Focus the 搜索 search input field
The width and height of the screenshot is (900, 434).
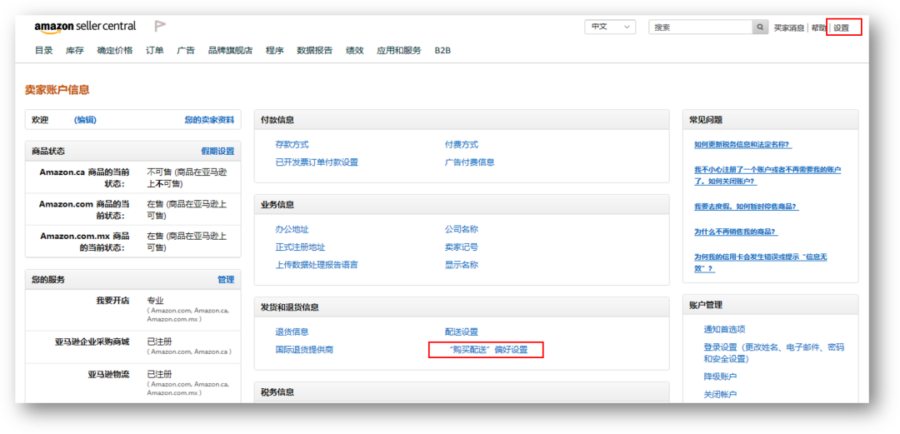(x=700, y=27)
